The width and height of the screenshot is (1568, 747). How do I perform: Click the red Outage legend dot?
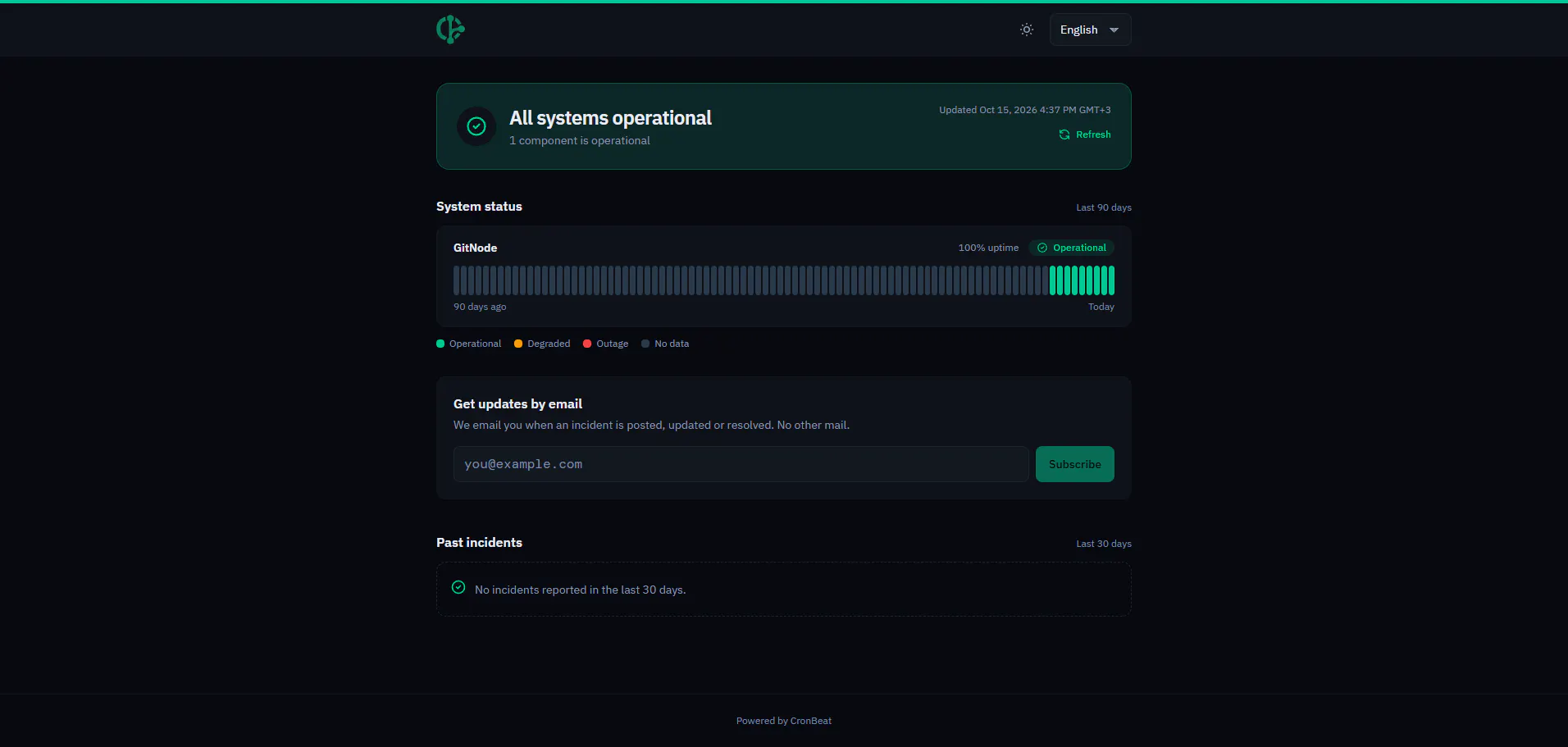point(587,344)
